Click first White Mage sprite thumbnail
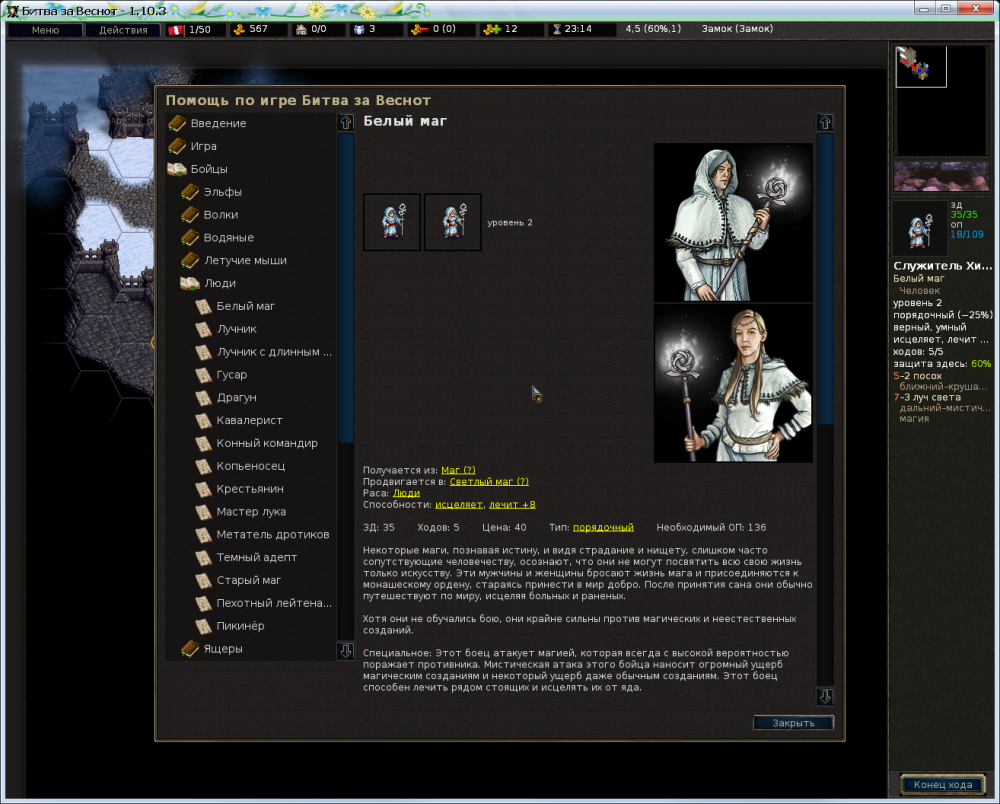1000x804 pixels. click(392, 223)
